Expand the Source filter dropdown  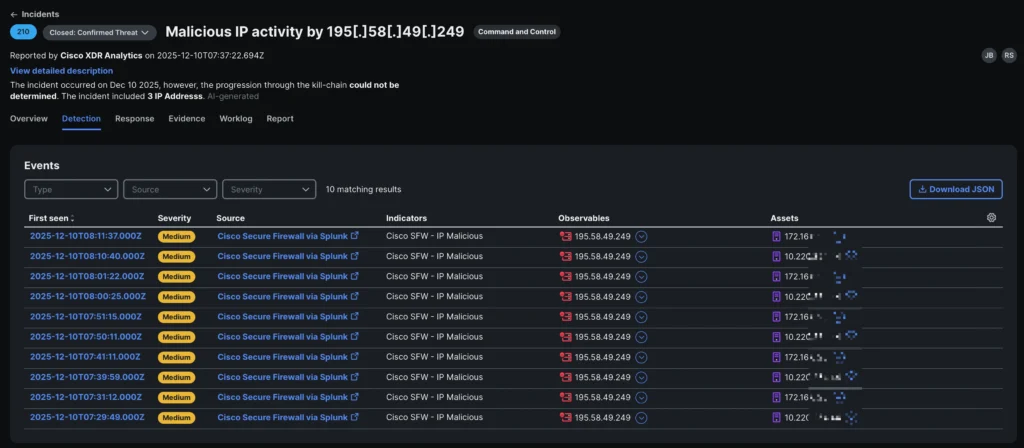click(170, 189)
